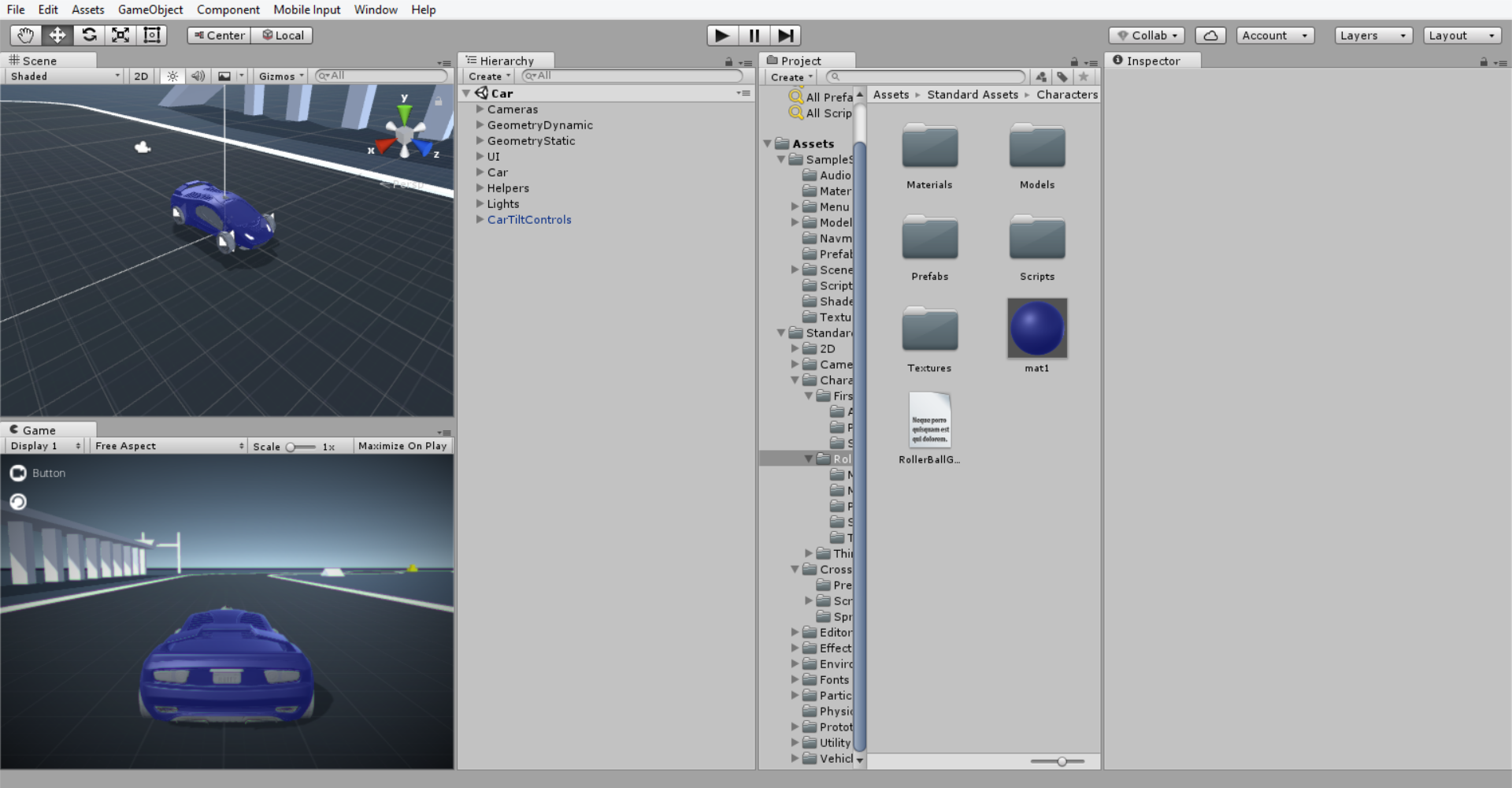
Task: Select the Hand tool in toolbar
Action: pos(25,35)
